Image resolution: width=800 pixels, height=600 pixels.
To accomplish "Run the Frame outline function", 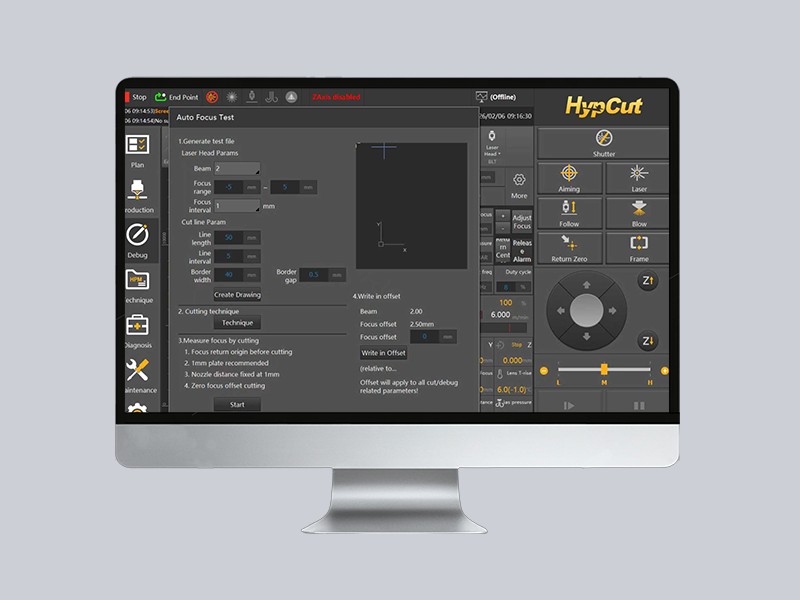I will 639,247.
